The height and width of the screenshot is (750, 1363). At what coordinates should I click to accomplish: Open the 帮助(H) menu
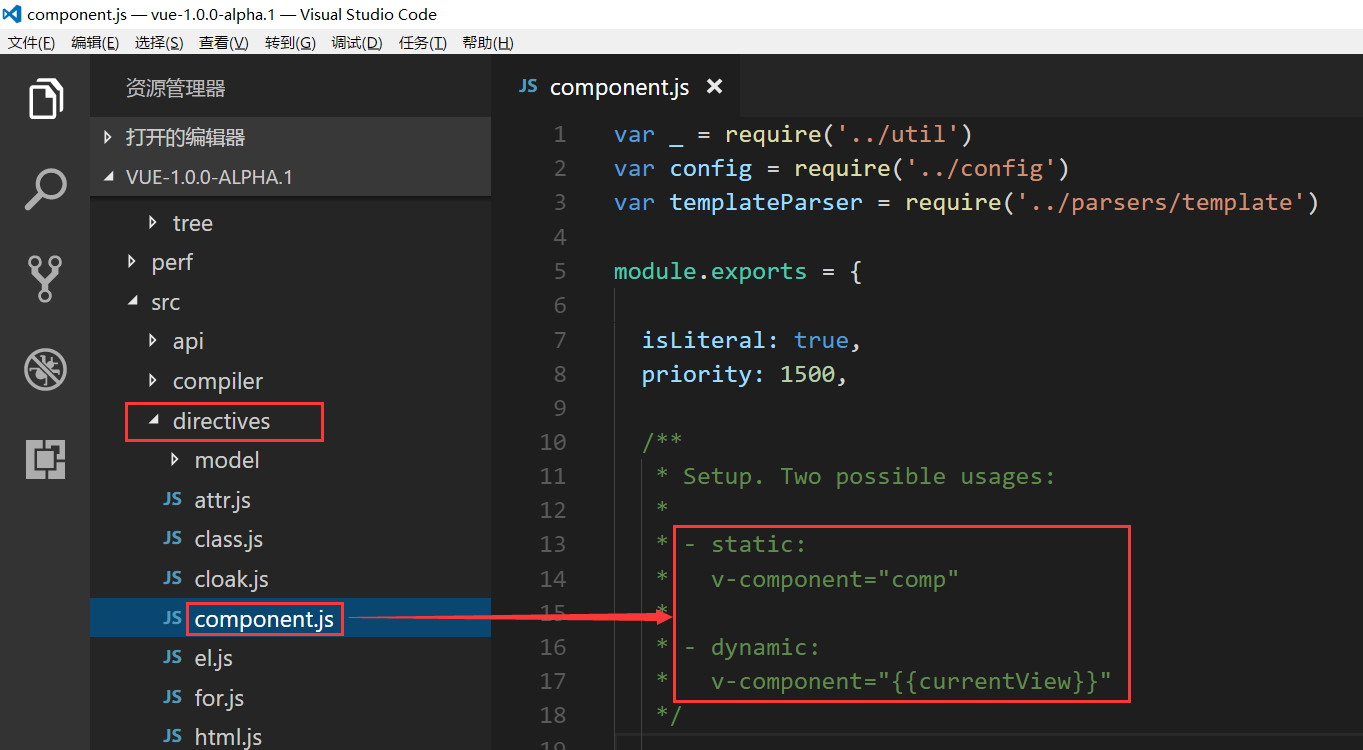[488, 43]
